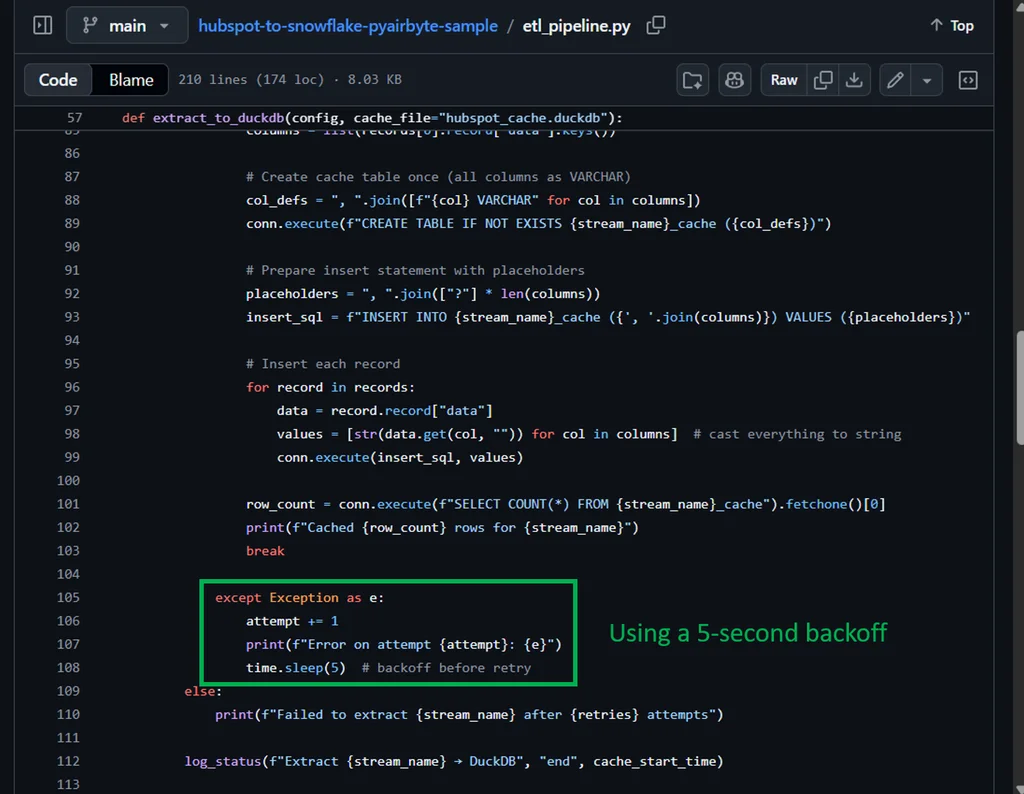Click the 'for record in records:' line
The image size is (1024, 794).
pos(330,387)
